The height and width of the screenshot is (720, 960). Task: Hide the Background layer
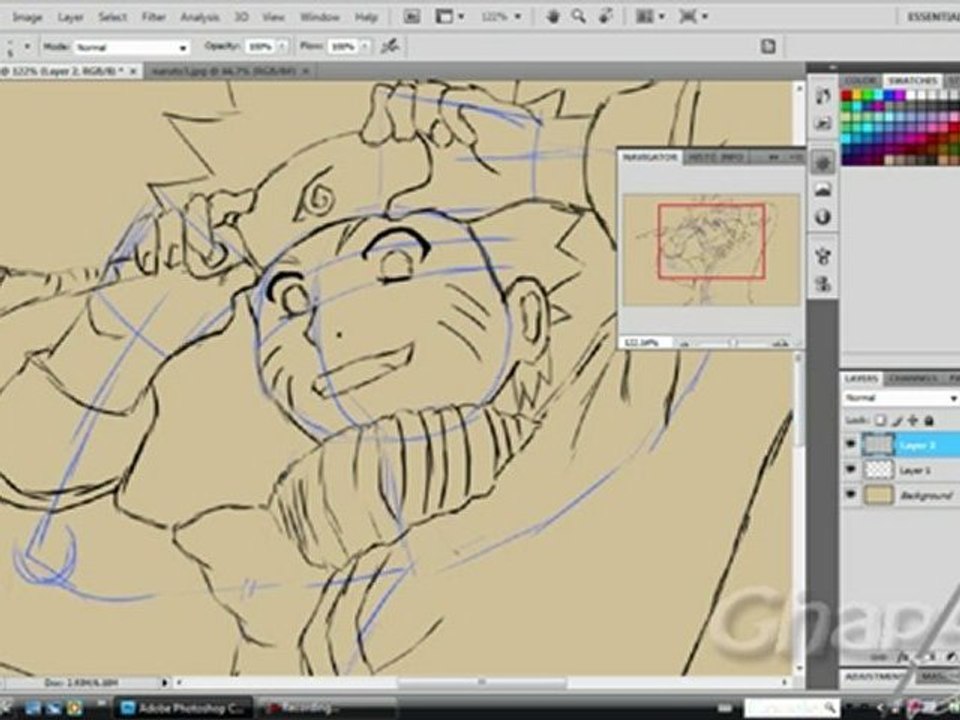[850, 495]
